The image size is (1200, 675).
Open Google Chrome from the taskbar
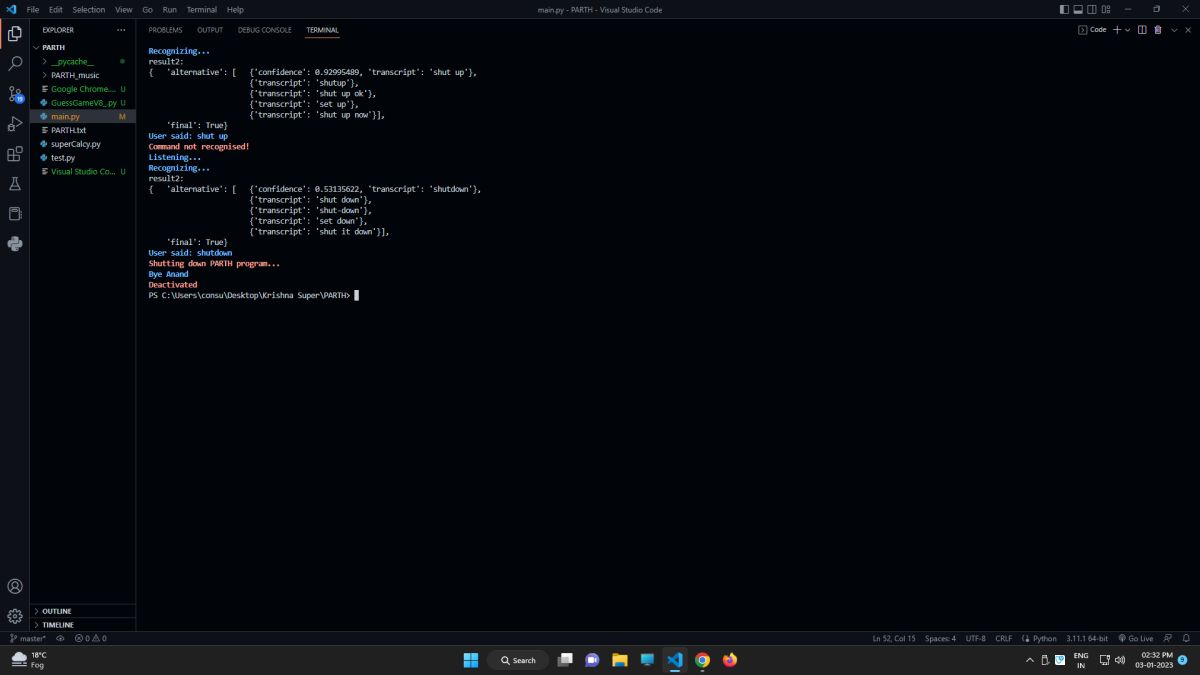pyautogui.click(x=702, y=660)
